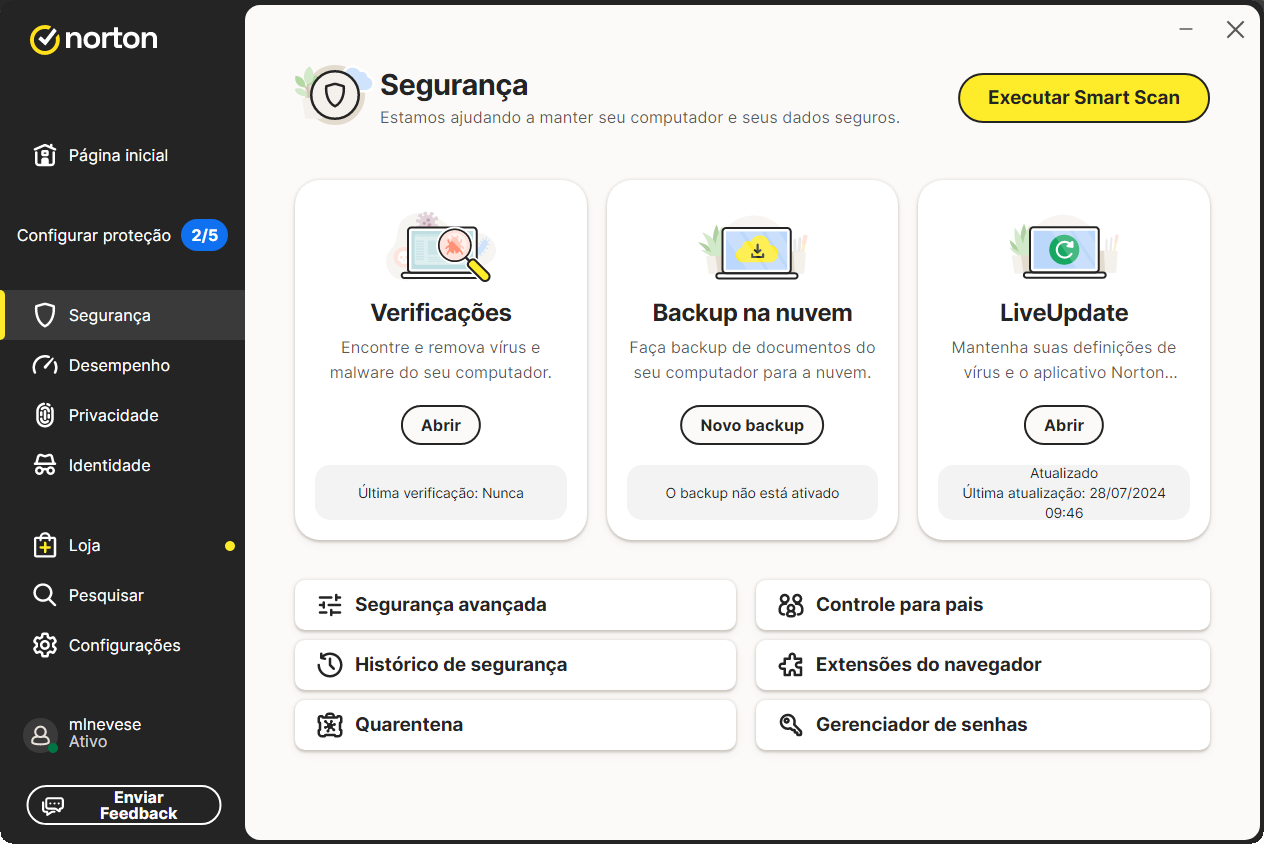Click the Configurações gear icon
The width and height of the screenshot is (1264, 844).
44,645
